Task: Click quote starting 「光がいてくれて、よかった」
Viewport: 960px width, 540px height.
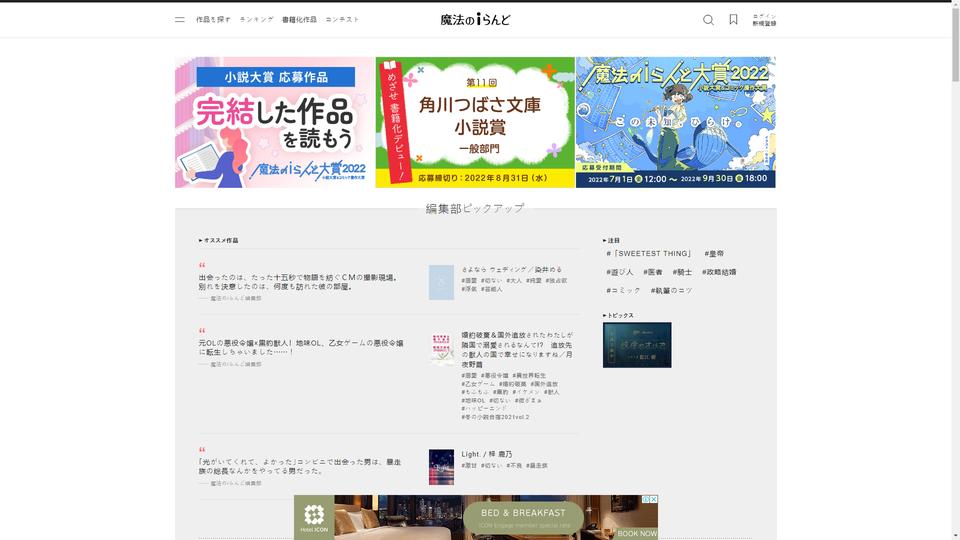Action: click(299, 466)
